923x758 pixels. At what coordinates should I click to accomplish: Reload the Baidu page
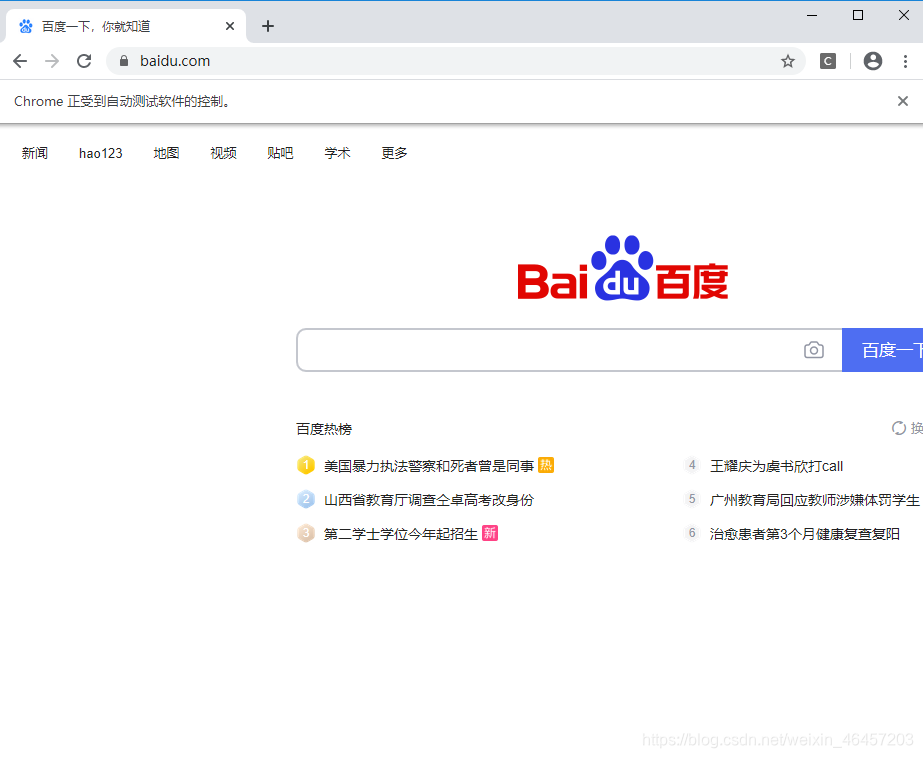coord(84,61)
